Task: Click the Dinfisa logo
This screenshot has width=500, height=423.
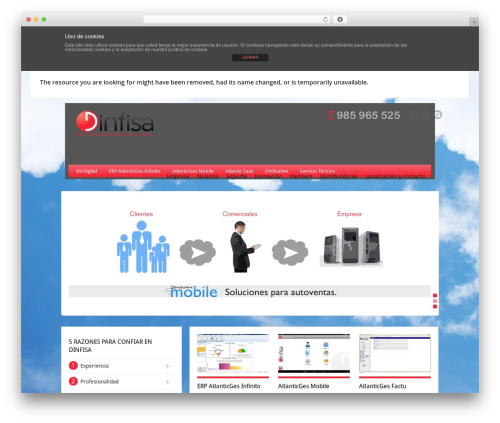Action: [115, 124]
